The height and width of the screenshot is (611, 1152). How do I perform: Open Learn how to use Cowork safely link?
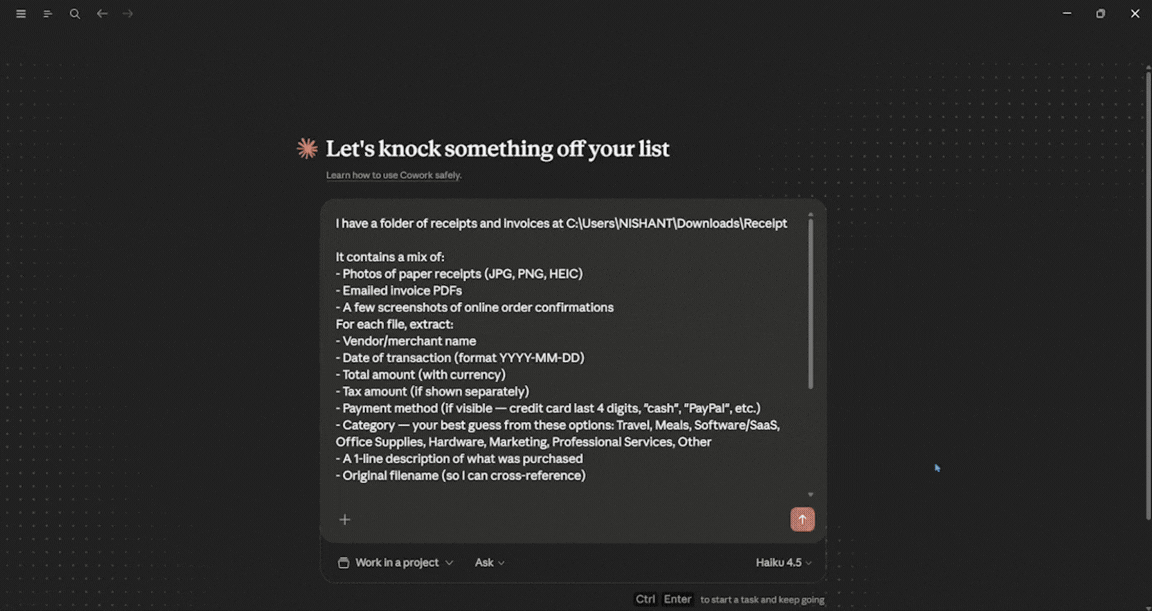tap(394, 176)
